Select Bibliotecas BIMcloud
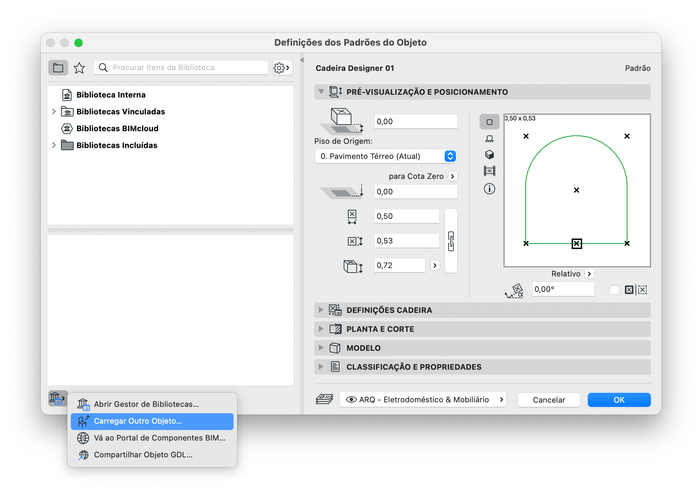The height and width of the screenshot is (503, 700). [117, 129]
